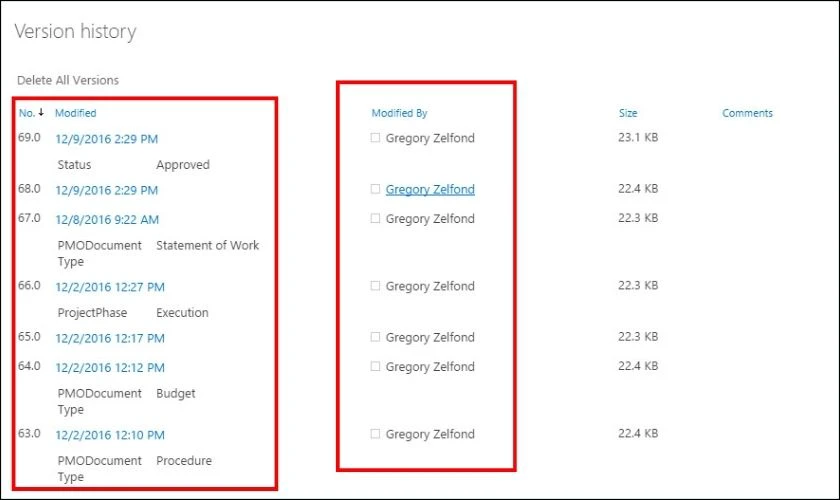Click PMODocument Type label under version 64.0
The height and width of the screenshot is (500, 840).
[x=100, y=401]
